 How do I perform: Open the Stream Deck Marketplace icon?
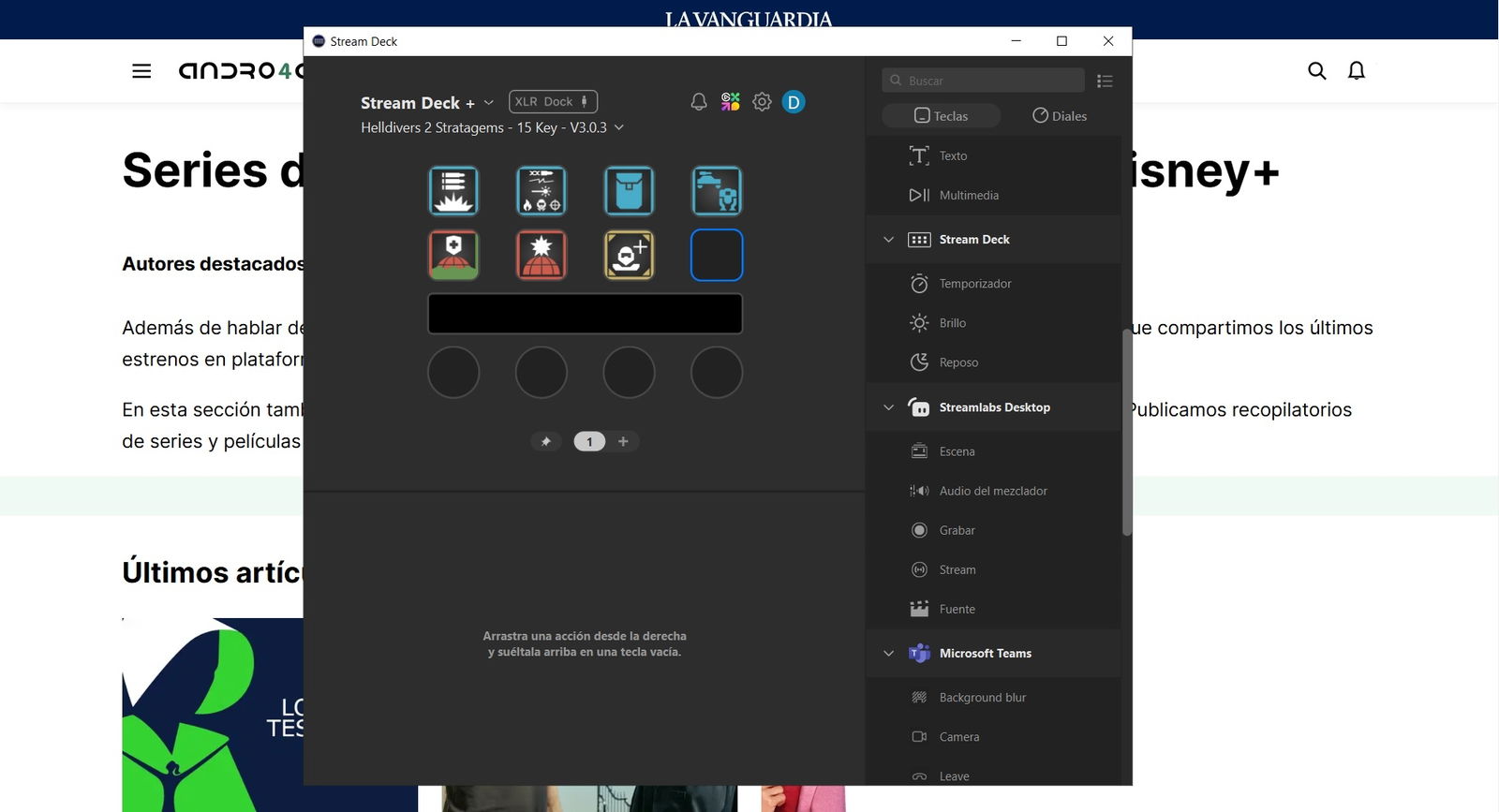[x=731, y=102]
